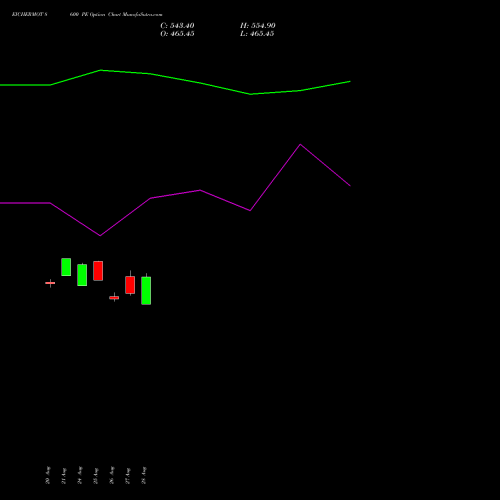Image resolution: width=500 pixels, height=500 pixels.
Task: Click the 20 Aug doji candlestick
Action: [50, 283]
